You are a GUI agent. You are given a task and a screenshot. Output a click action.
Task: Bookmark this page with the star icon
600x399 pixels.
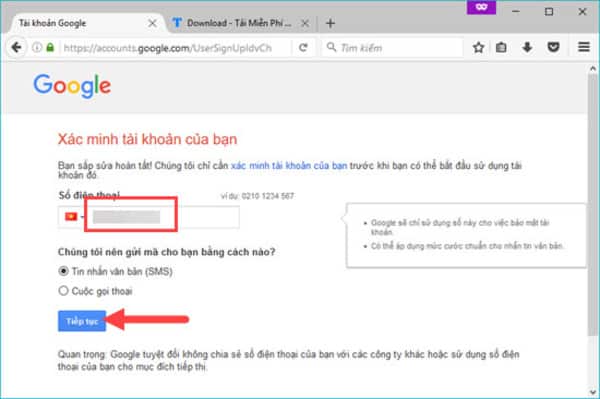tap(478, 47)
